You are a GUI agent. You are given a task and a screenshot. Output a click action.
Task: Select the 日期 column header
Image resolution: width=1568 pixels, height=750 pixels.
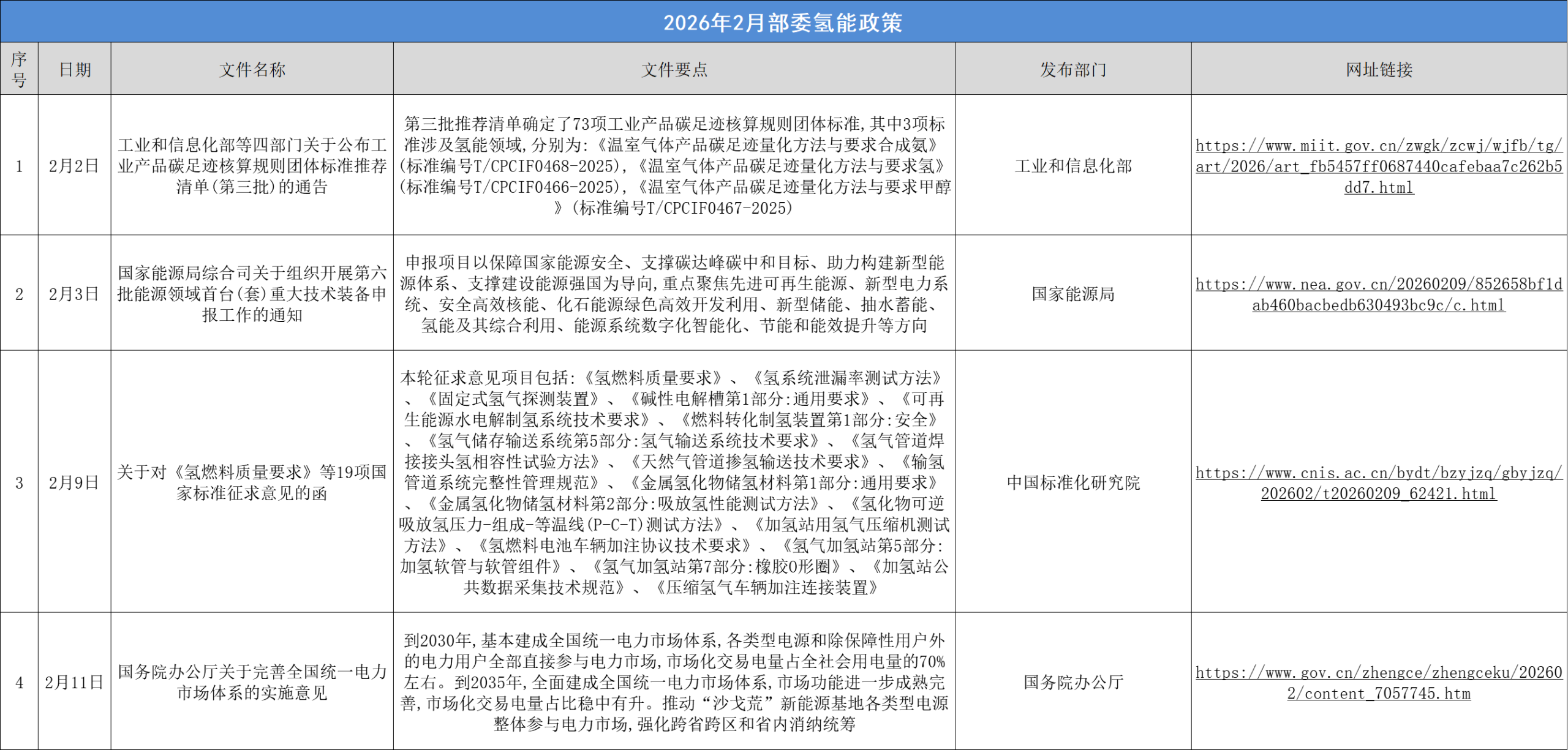pos(75,69)
